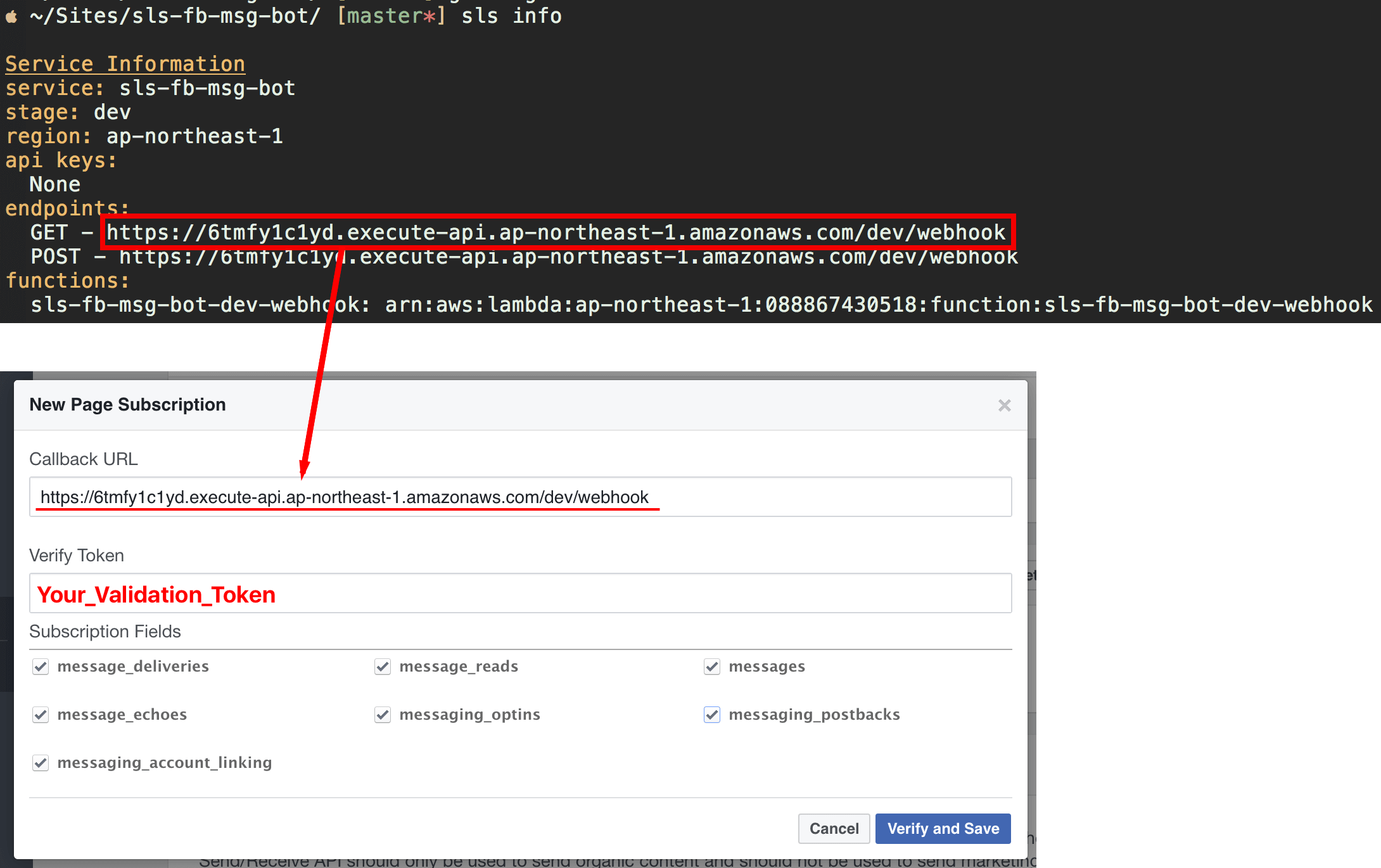Image resolution: width=1381 pixels, height=868 pixels.
Task: Click the close icon on New Page Subscription
Action: pyautogui.click(x=1004, y=405)
